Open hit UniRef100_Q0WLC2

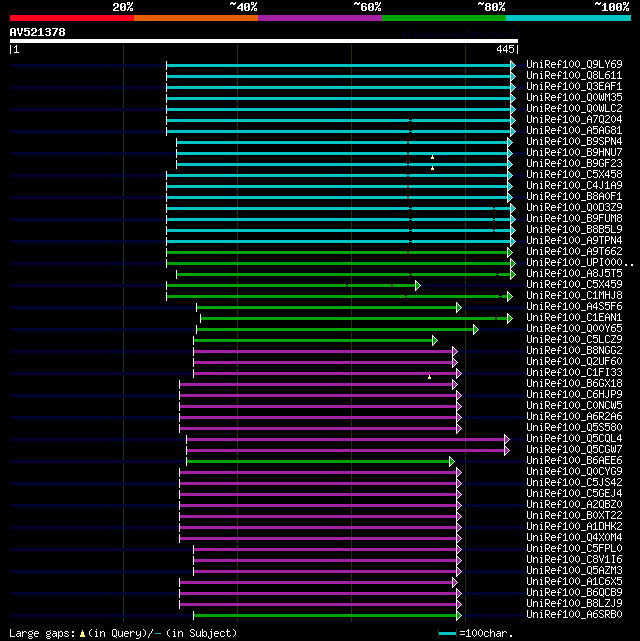point(574,109)
